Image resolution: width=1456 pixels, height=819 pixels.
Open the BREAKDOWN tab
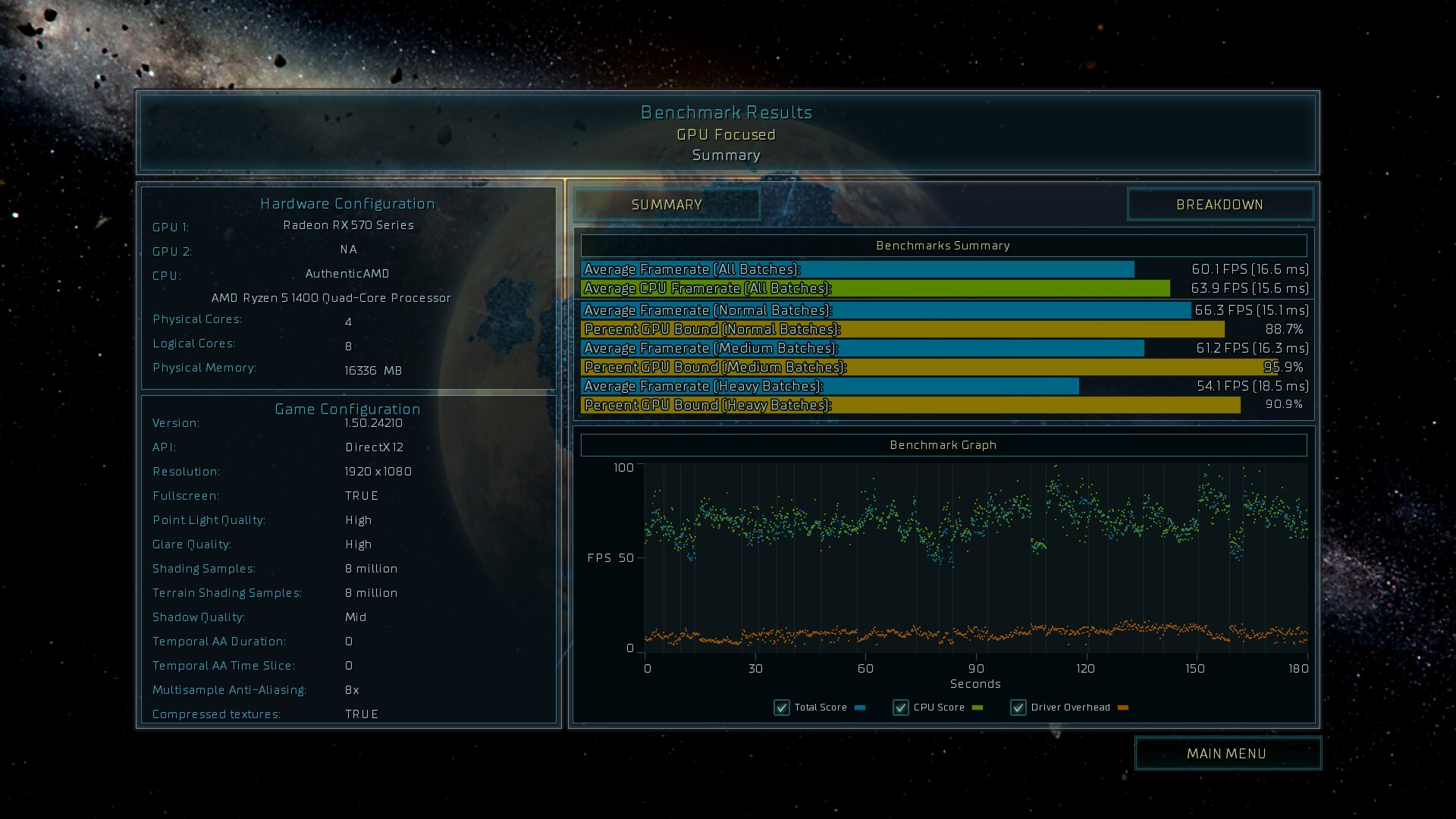coord(1219,205)
